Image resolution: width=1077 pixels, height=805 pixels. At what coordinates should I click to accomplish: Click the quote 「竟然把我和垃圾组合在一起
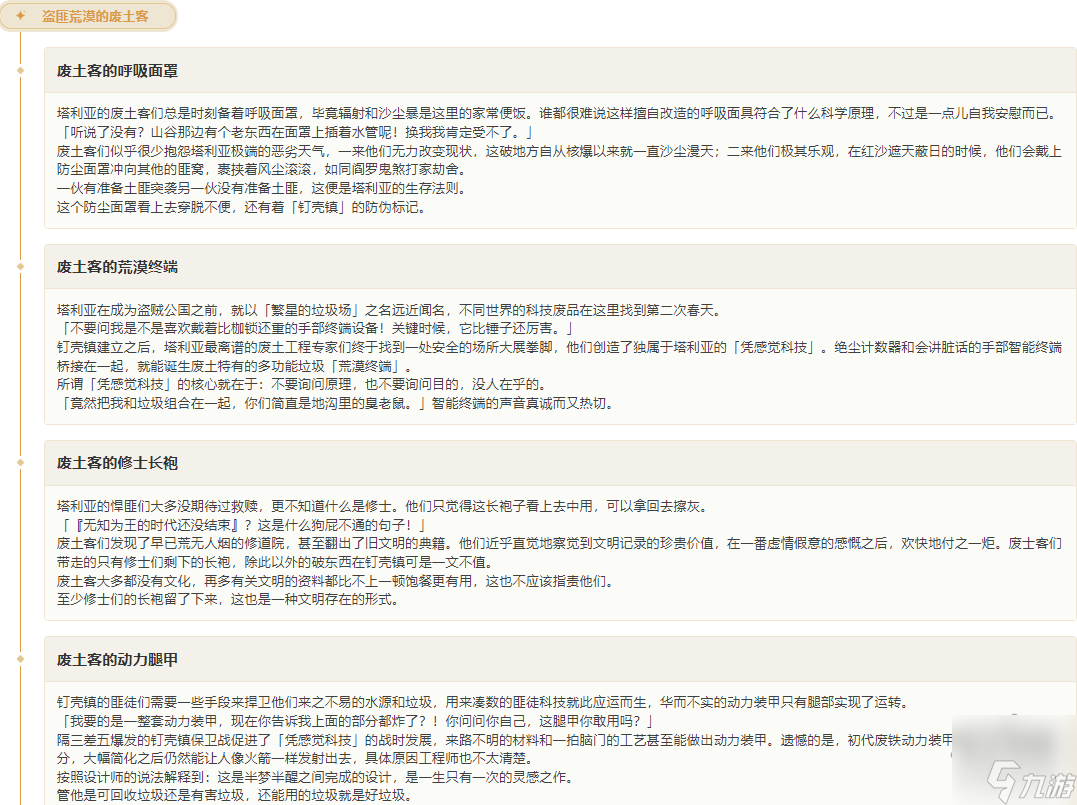[x=337, y=402]
